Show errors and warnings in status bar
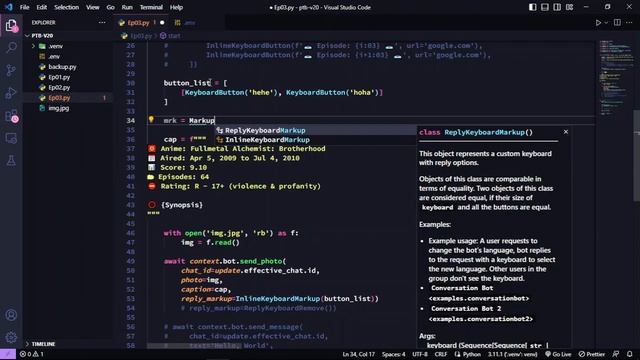Viewport: 640px width, 360px height. (x=32, y=354)
